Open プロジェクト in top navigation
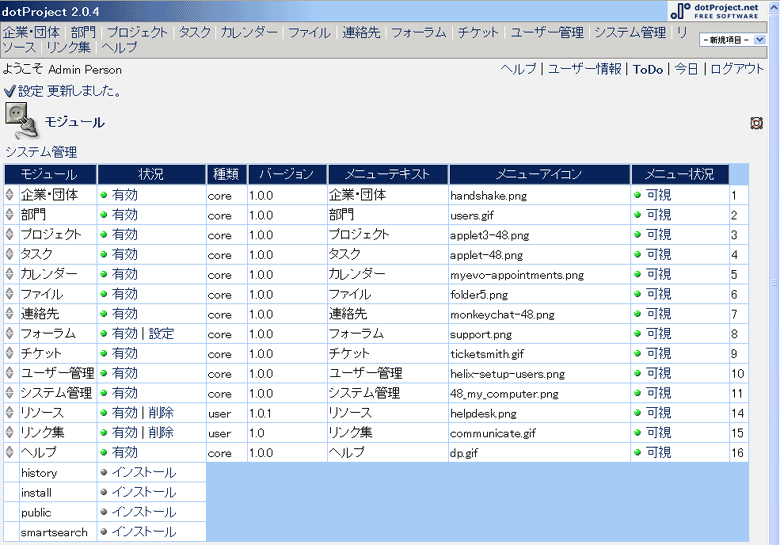The image size is (780, 545). pos(137,32)
